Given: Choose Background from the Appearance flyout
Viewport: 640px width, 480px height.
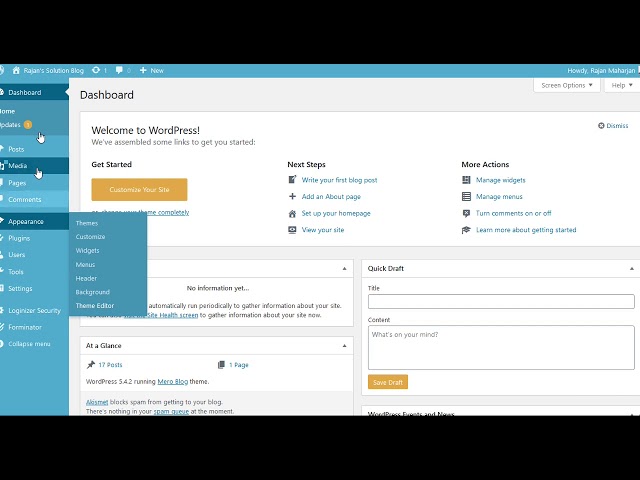Looking at the screenshot, I should [x=93, y=292].
